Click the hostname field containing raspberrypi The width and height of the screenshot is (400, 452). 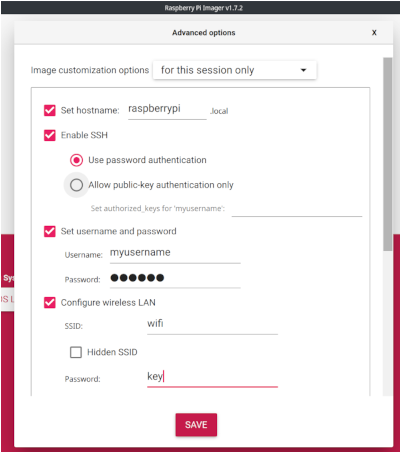coord(167,110)
